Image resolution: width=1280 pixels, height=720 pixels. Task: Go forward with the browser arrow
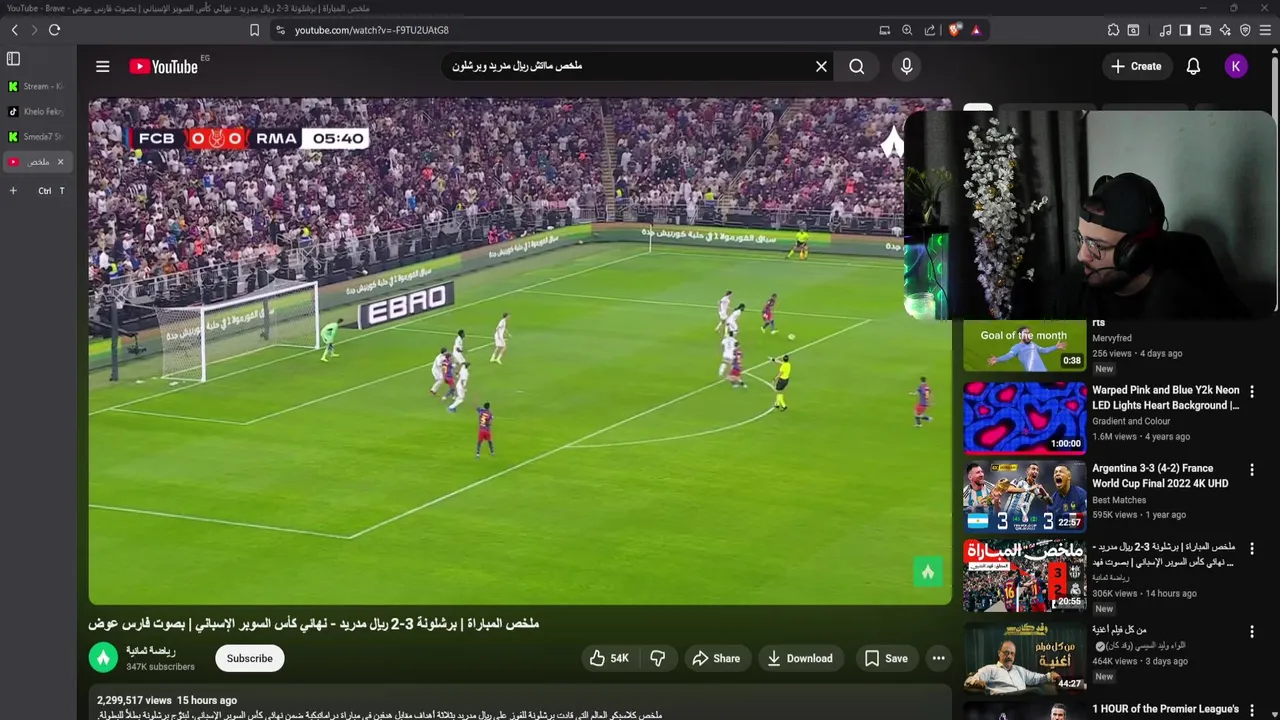click(34, 30)
